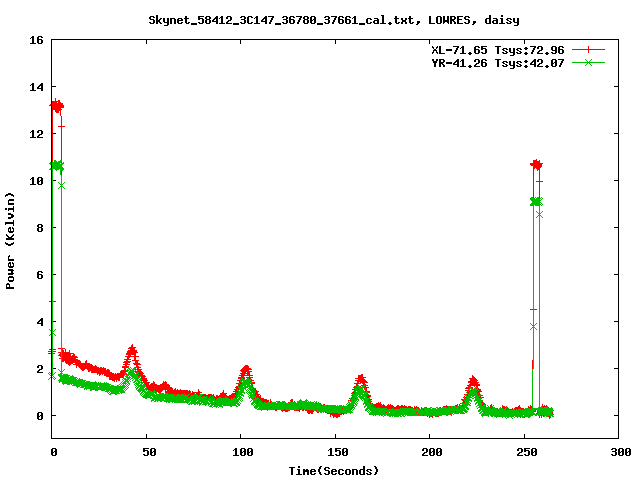Click the green calibration plateau near time 255

click(x=536, y=202)
